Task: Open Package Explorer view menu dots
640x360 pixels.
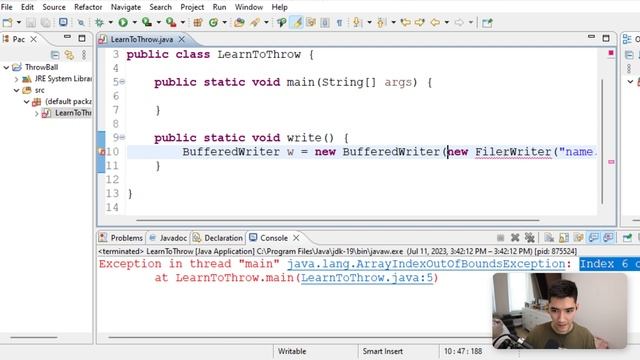Action: click(84, 55)
